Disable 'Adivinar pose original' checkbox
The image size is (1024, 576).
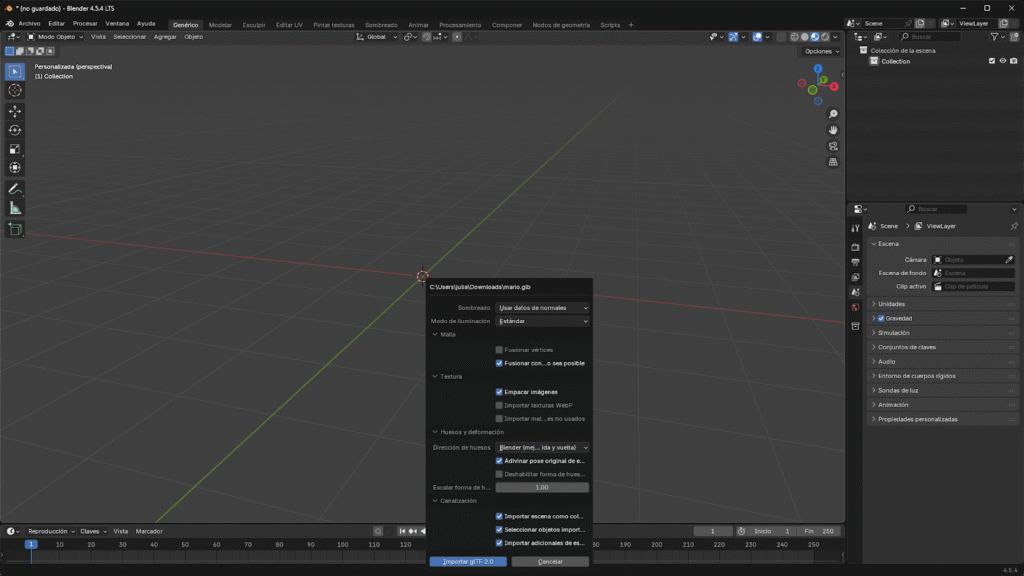tap(499, 461)
